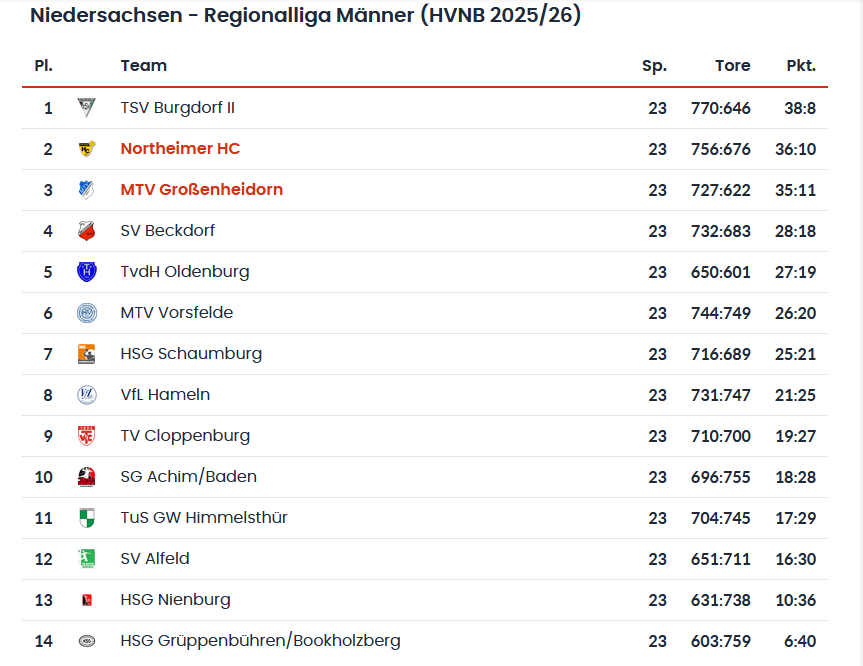The height and width of the screenshot is (666, 863).
Task: Click the HSG Nienburg team logo
Action: pyautogui.click(x=87, y=600)
